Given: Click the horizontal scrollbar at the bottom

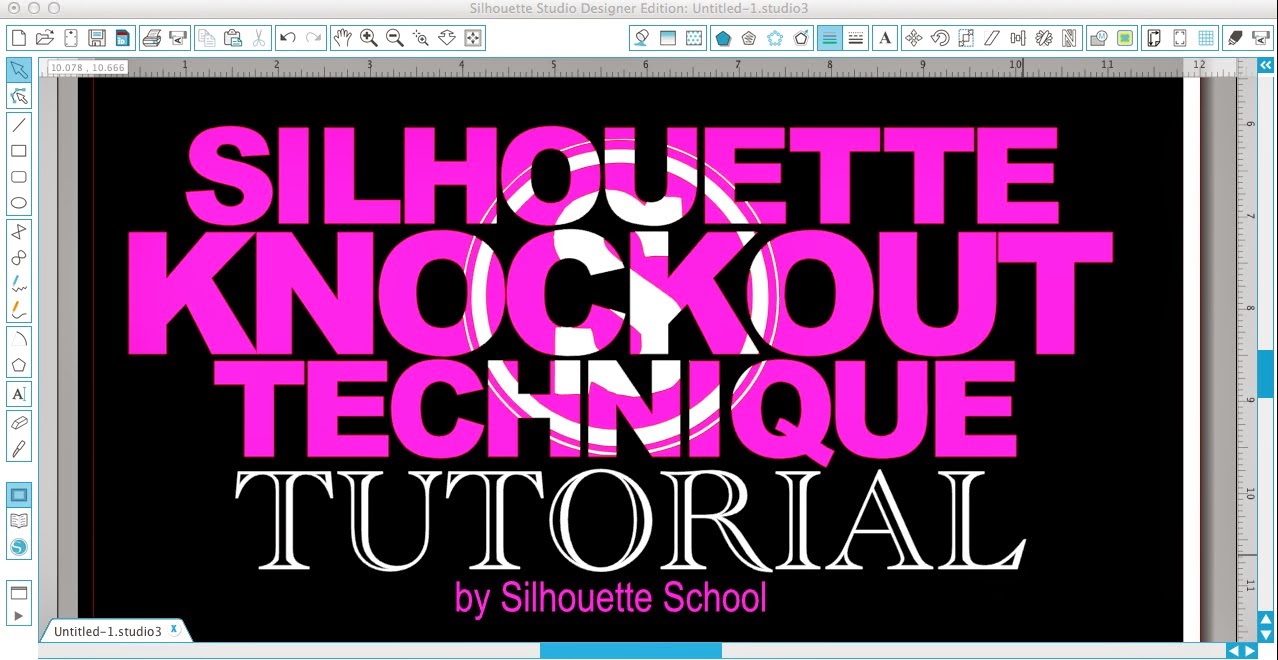Looking at the screenshot, I should point(630,651).
